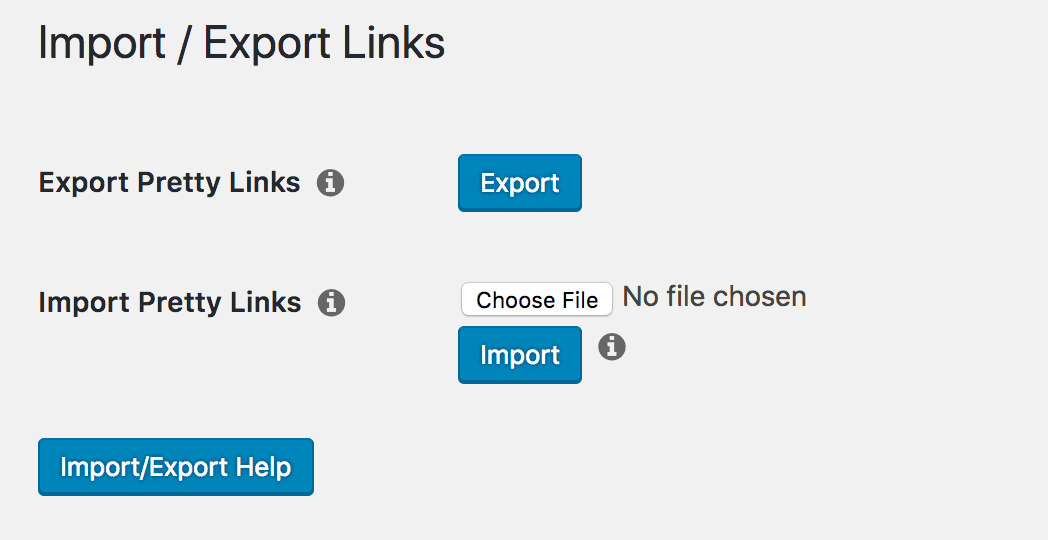Click the blue Export button
1048x540 pixels.
tap(520, 183)
